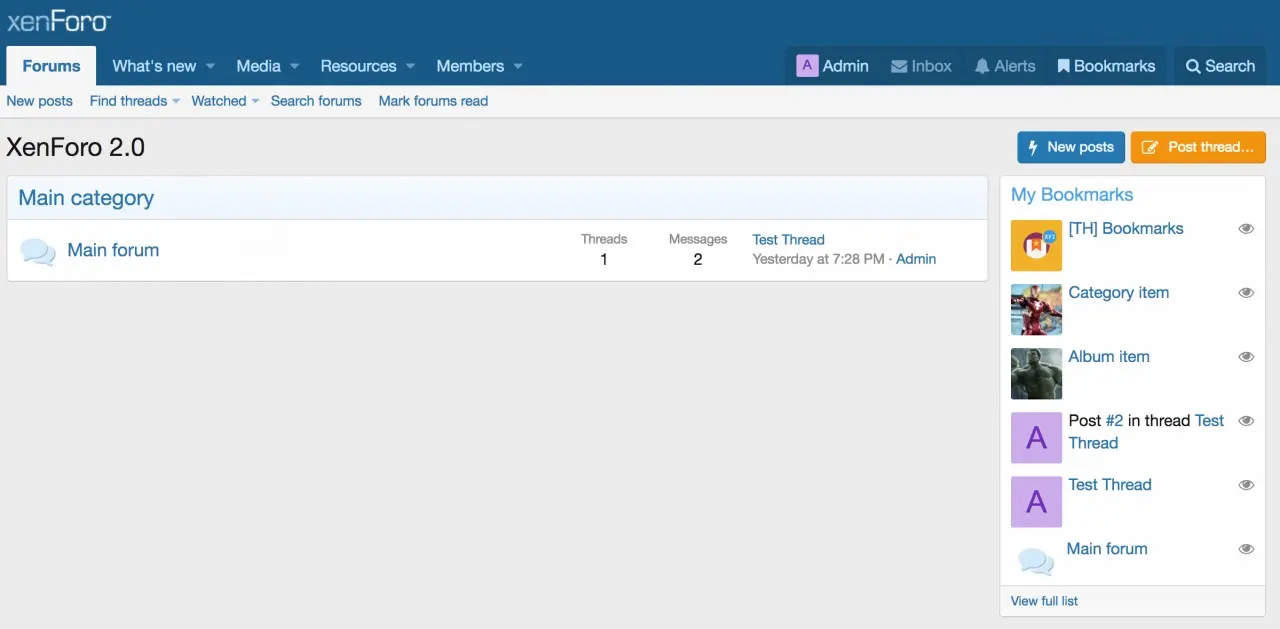The height and width of the screenshot is (629, 1280).
Task: Click the avatar beside Post #2 bookmark
Action: pos(1036,438)
